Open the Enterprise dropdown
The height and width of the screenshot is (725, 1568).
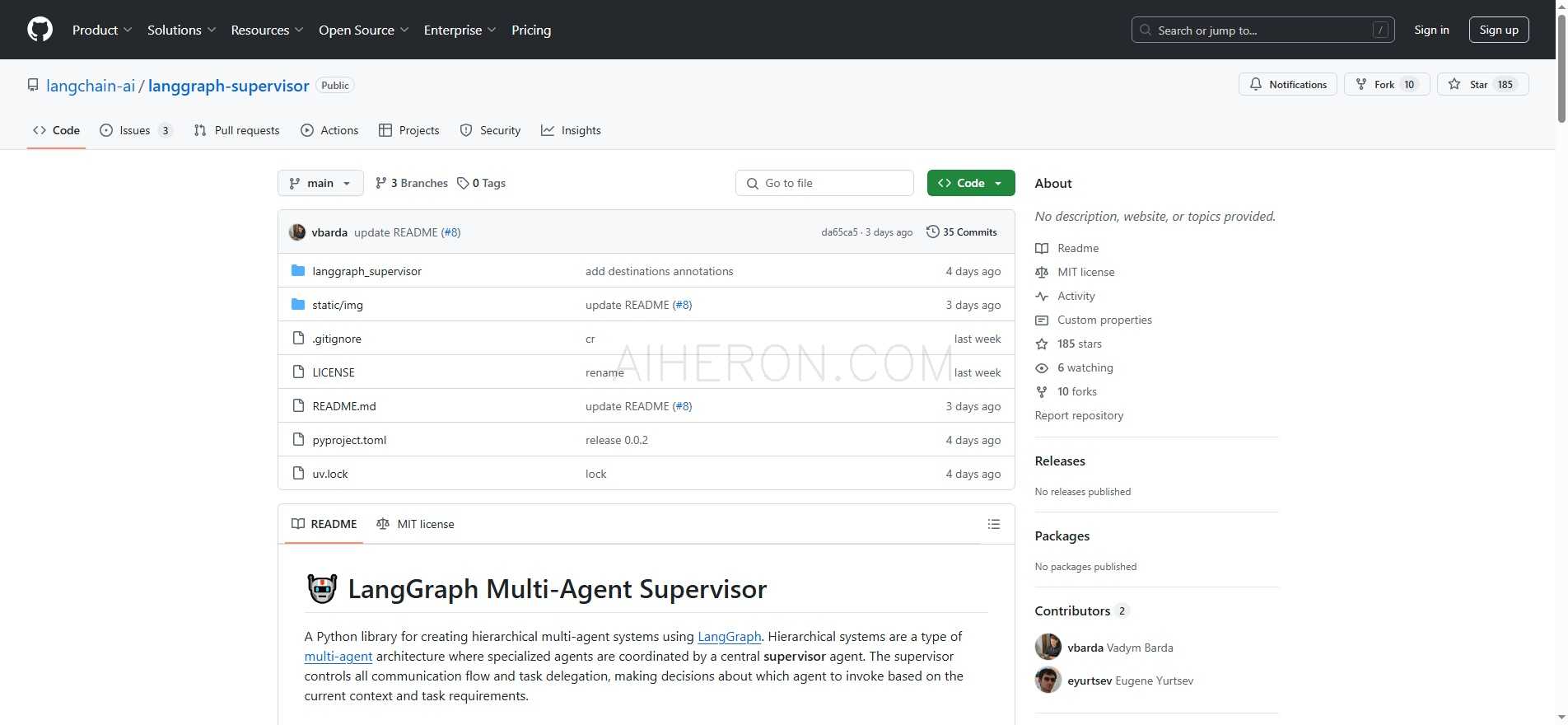coord(460,30)
